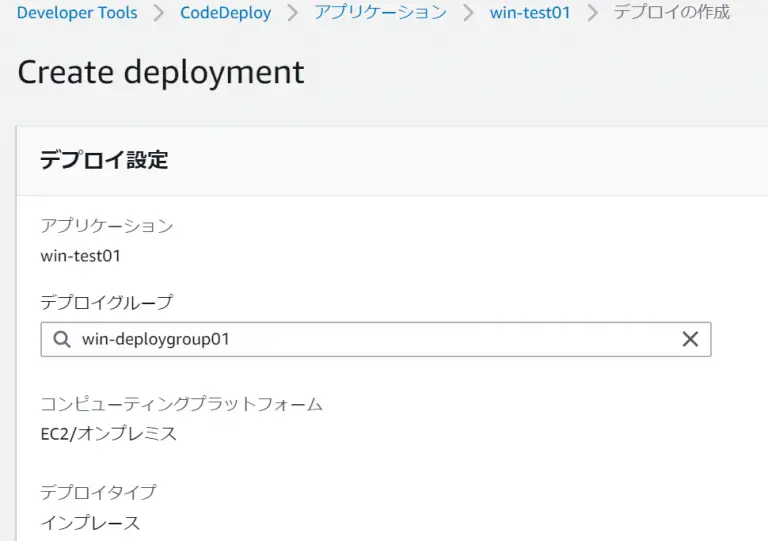Viewport: 768px width, 541px height.
Task: Click the Create deployment page heading
Action: [161, 72]
